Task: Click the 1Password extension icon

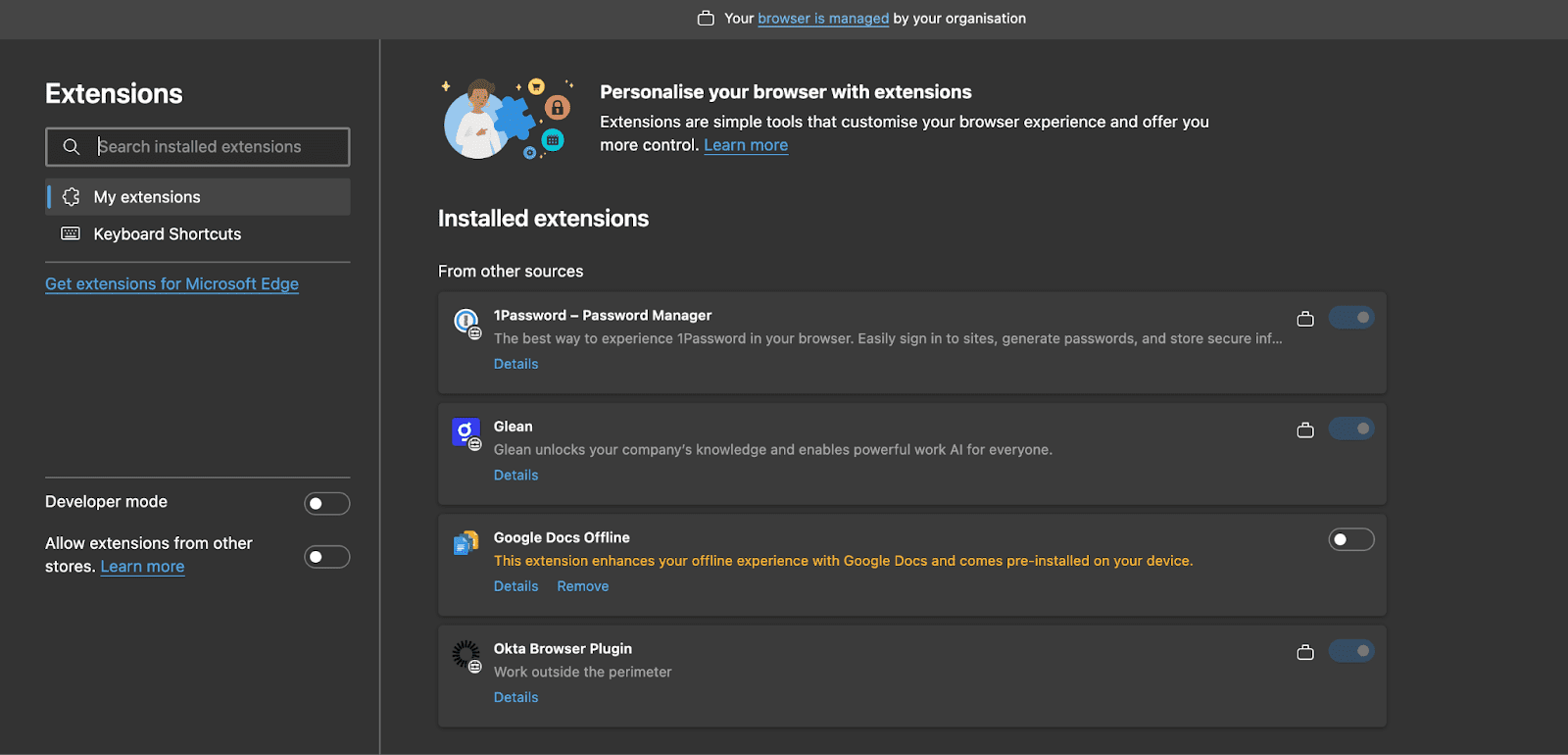Action: (x=465, y=321)
